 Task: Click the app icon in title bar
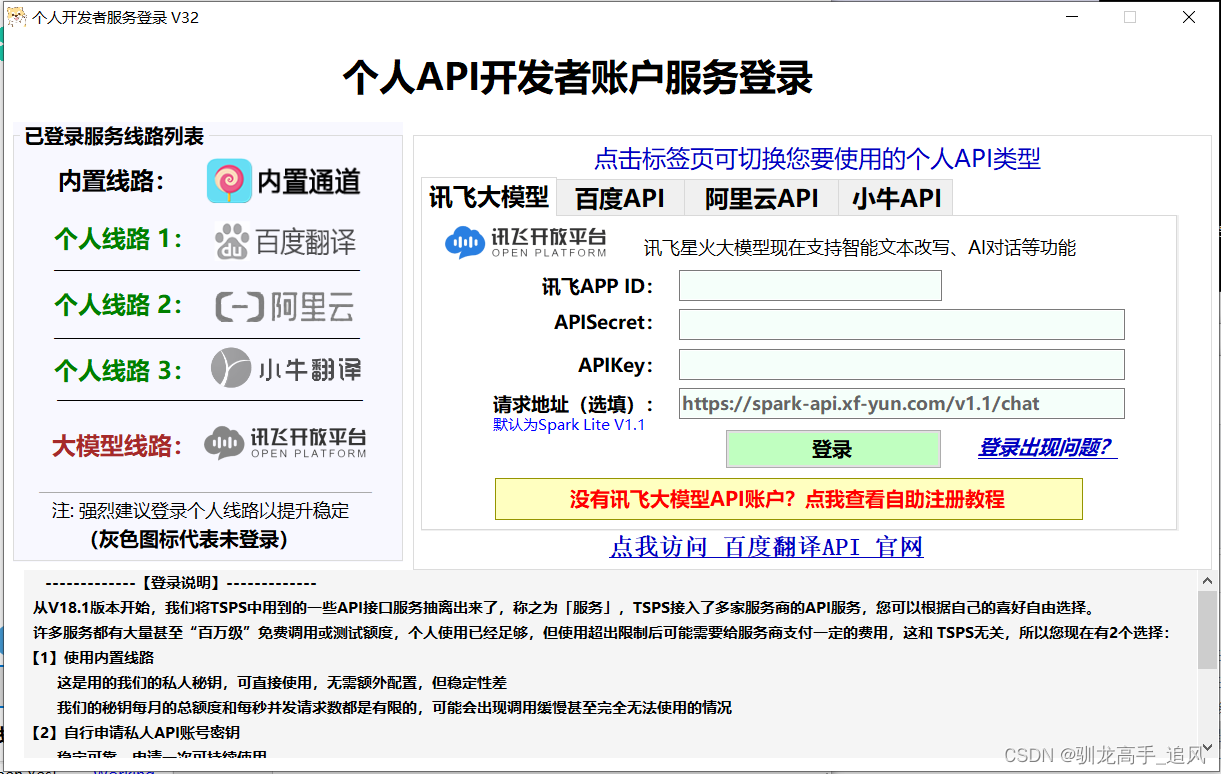coord(16,17)
